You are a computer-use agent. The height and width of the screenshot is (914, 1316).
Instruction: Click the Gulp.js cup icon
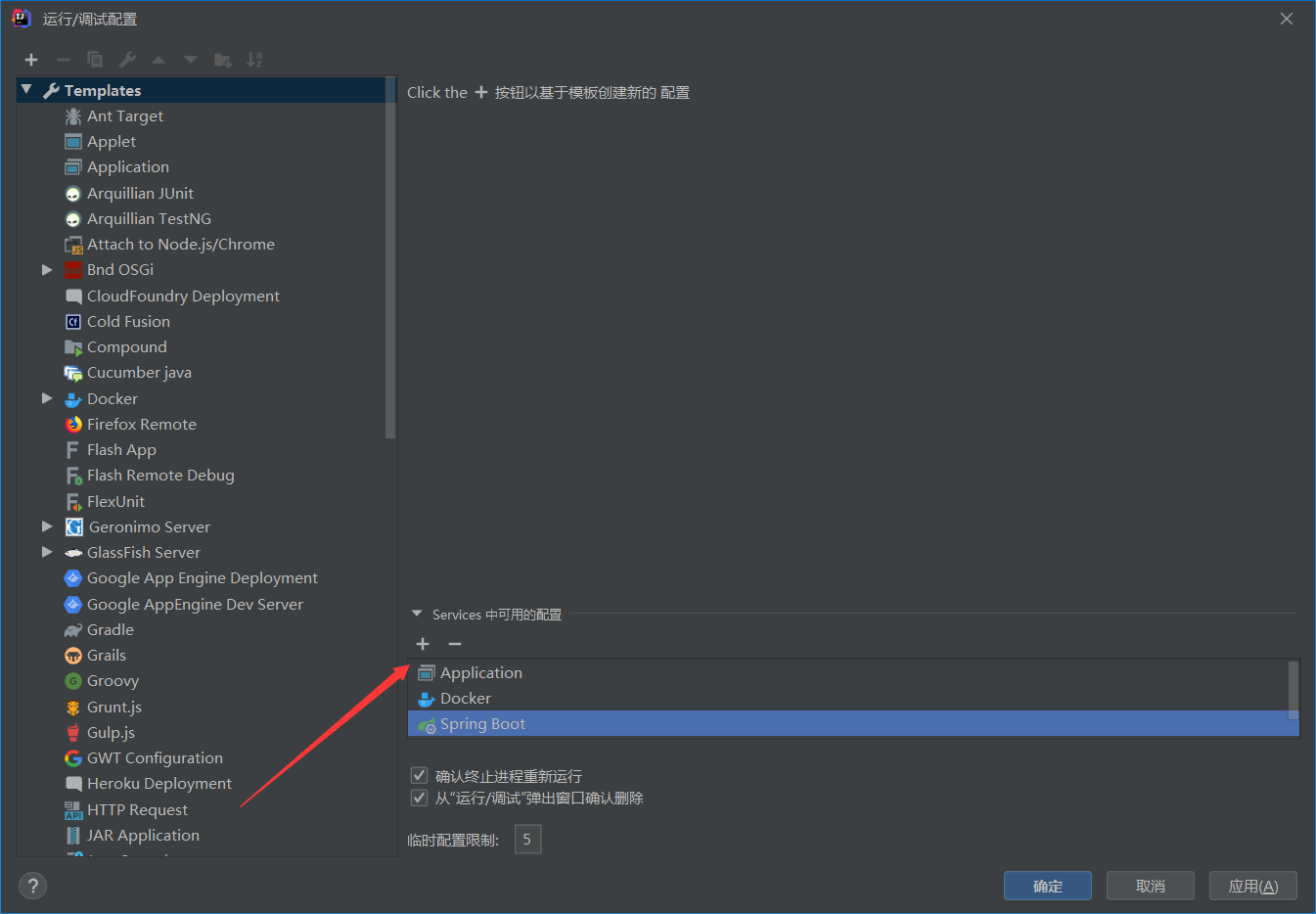[73, 733]
